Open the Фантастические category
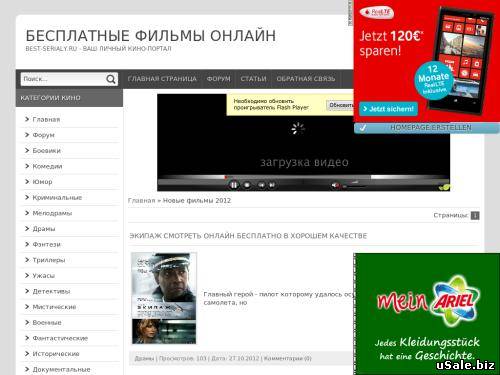 coord(60,338)
